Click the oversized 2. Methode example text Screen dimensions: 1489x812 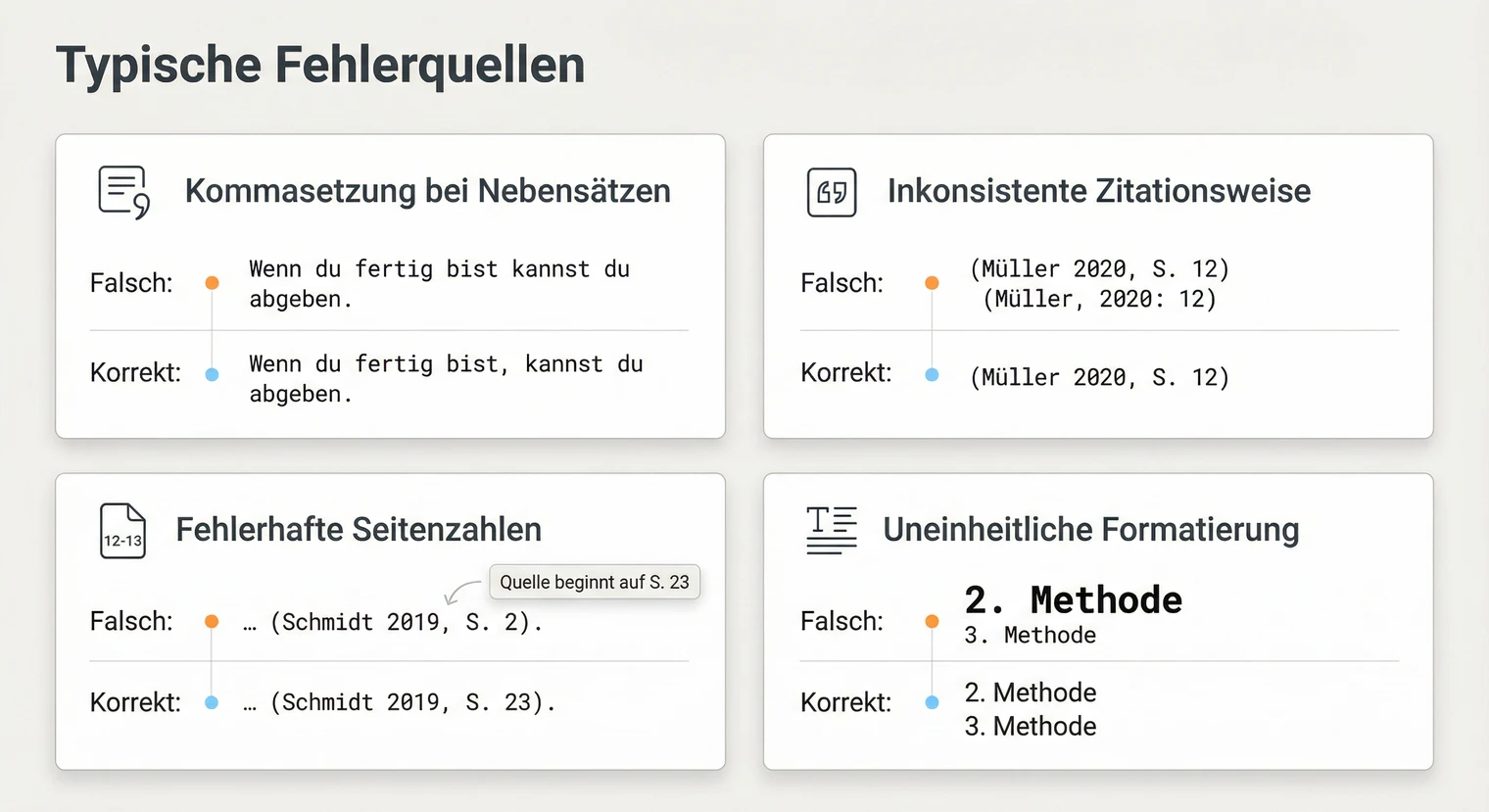(x=1073, y=599)
